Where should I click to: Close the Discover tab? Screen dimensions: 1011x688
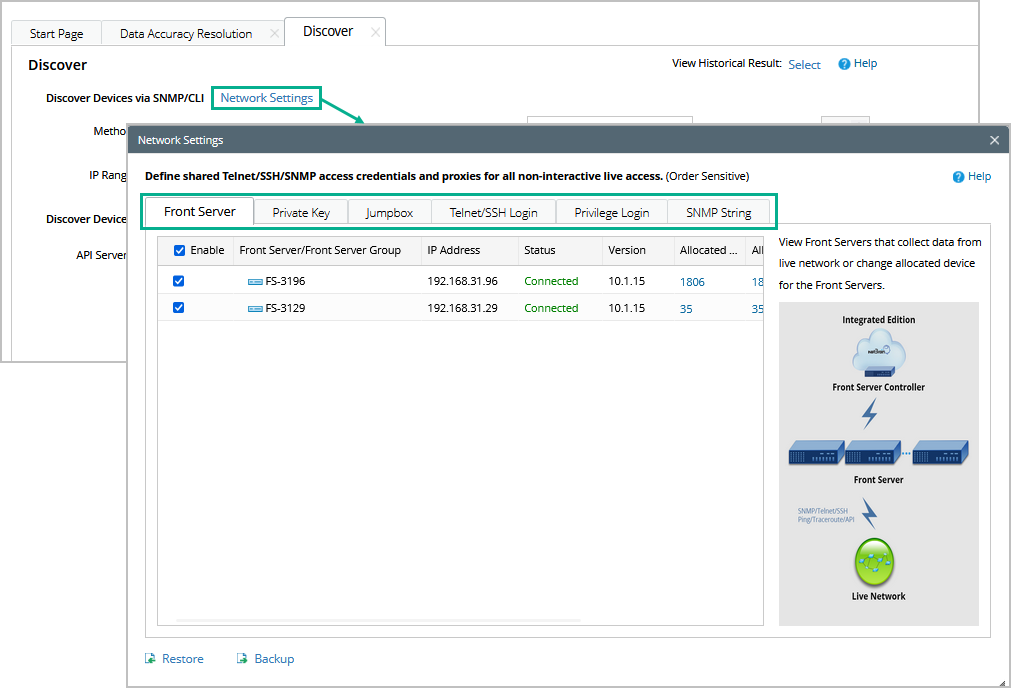click(x=375, y=32)
